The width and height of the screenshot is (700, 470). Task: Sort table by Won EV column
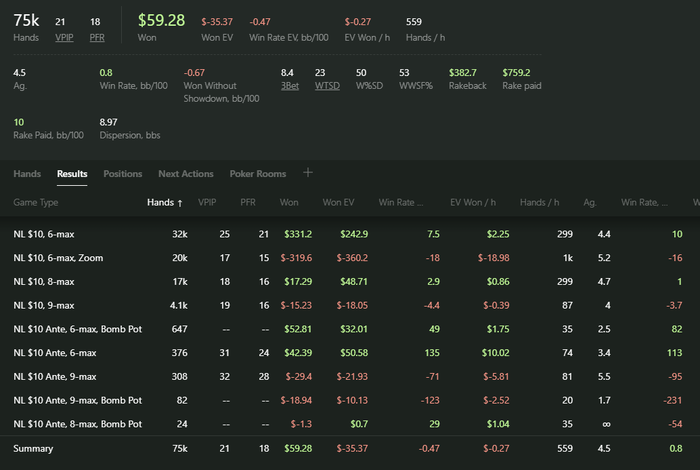(340, 202)
